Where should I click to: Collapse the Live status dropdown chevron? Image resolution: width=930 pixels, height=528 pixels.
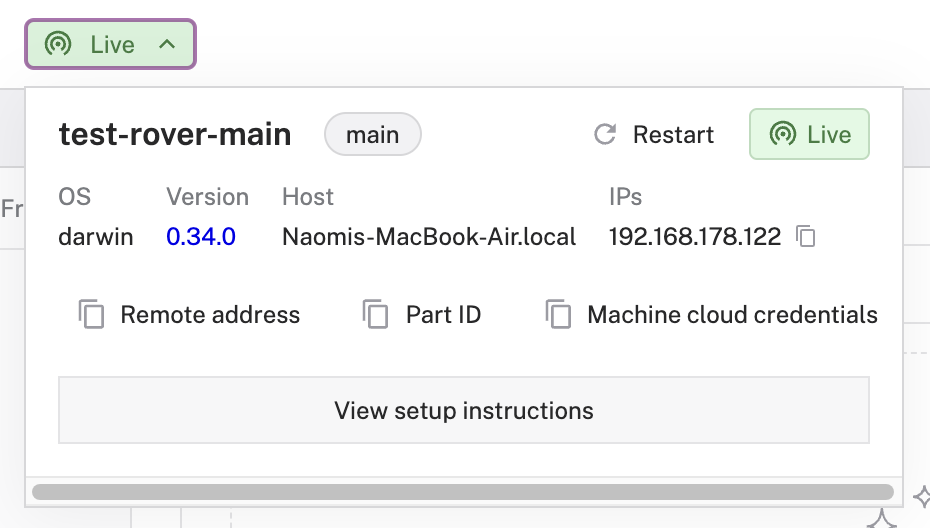tap(167, 45)
